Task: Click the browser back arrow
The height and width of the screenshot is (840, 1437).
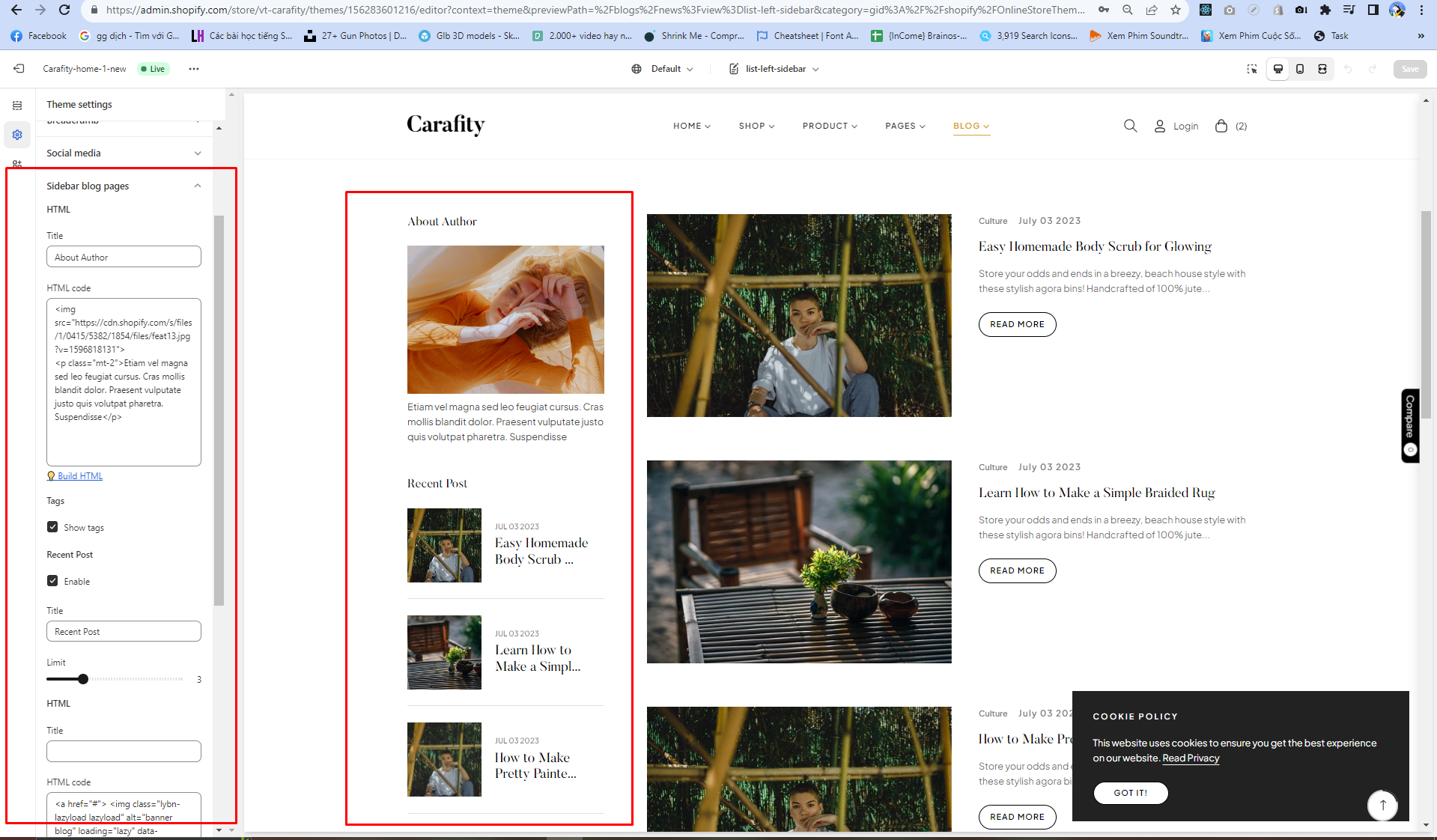Action: (16, 10)
